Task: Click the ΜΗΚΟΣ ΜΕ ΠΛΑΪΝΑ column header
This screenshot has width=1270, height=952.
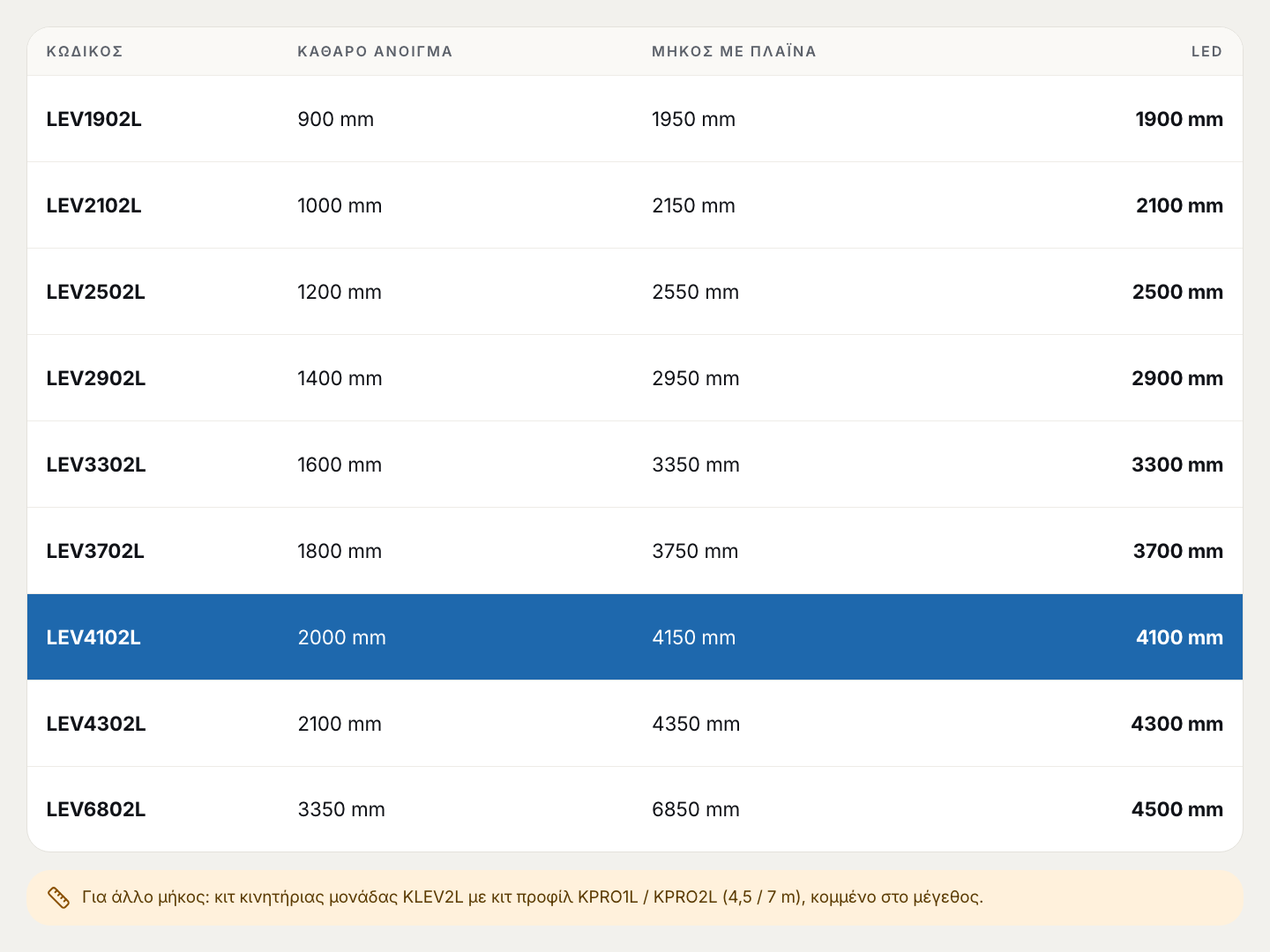Action: (x=734, y=51)
